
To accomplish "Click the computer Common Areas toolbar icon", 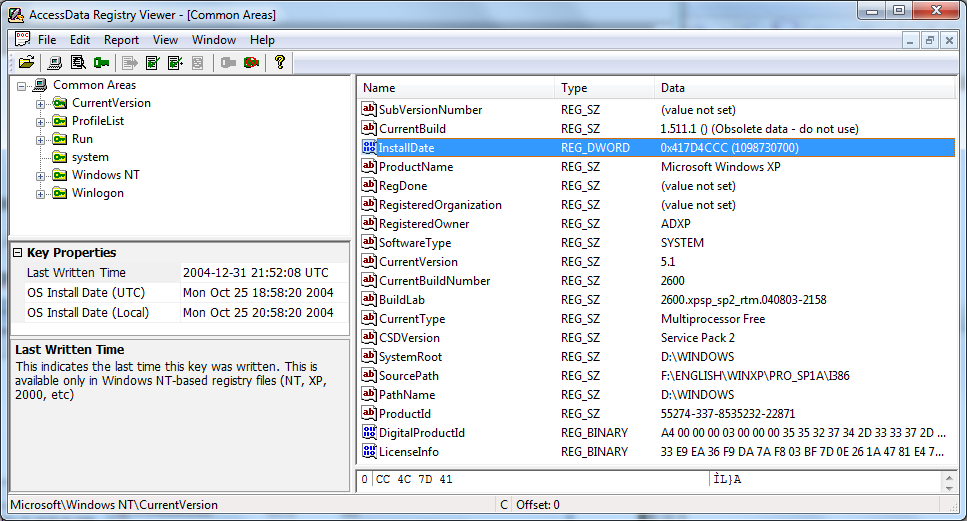I will (x=55, y=62).
